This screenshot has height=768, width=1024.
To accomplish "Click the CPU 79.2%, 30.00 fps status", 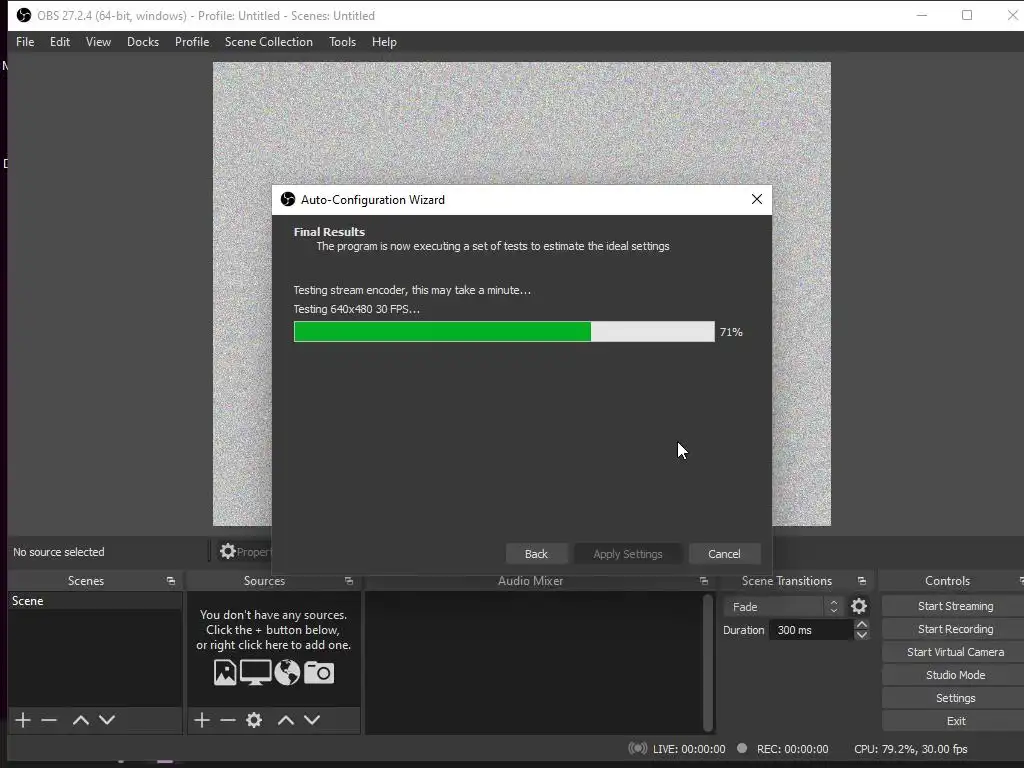I will [x=910, y=749].
